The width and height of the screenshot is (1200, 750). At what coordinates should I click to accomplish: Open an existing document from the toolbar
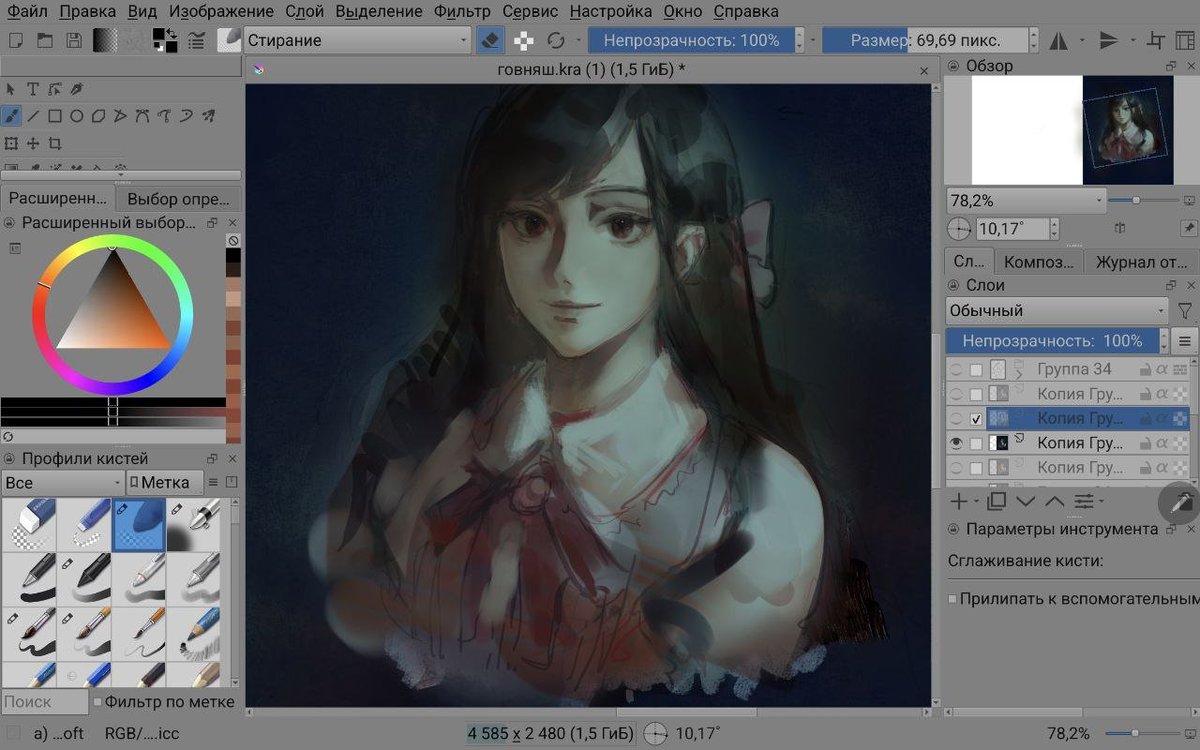point(44,40)
